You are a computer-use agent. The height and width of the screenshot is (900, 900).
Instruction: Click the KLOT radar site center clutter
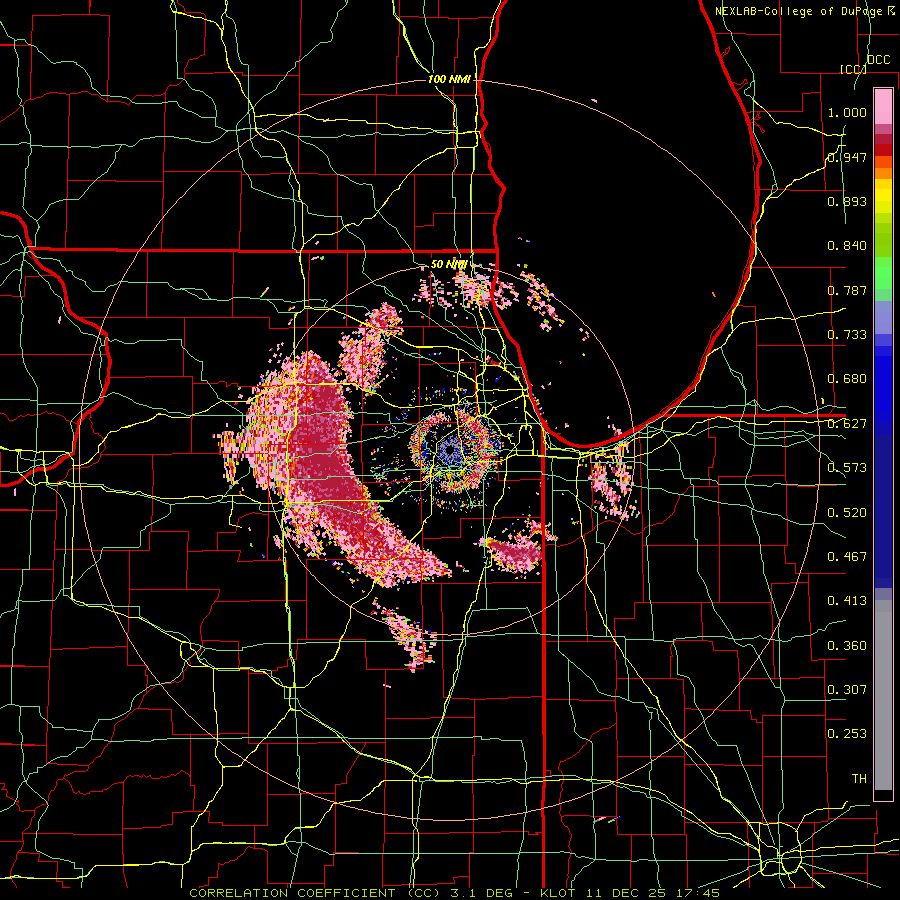click(x=453, y=448)
